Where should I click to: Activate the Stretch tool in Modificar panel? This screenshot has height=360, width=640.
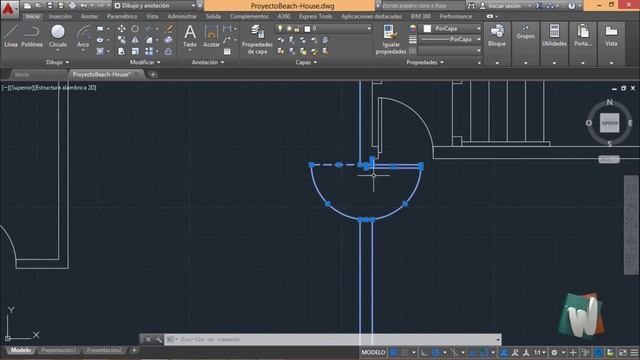point(122,51)
